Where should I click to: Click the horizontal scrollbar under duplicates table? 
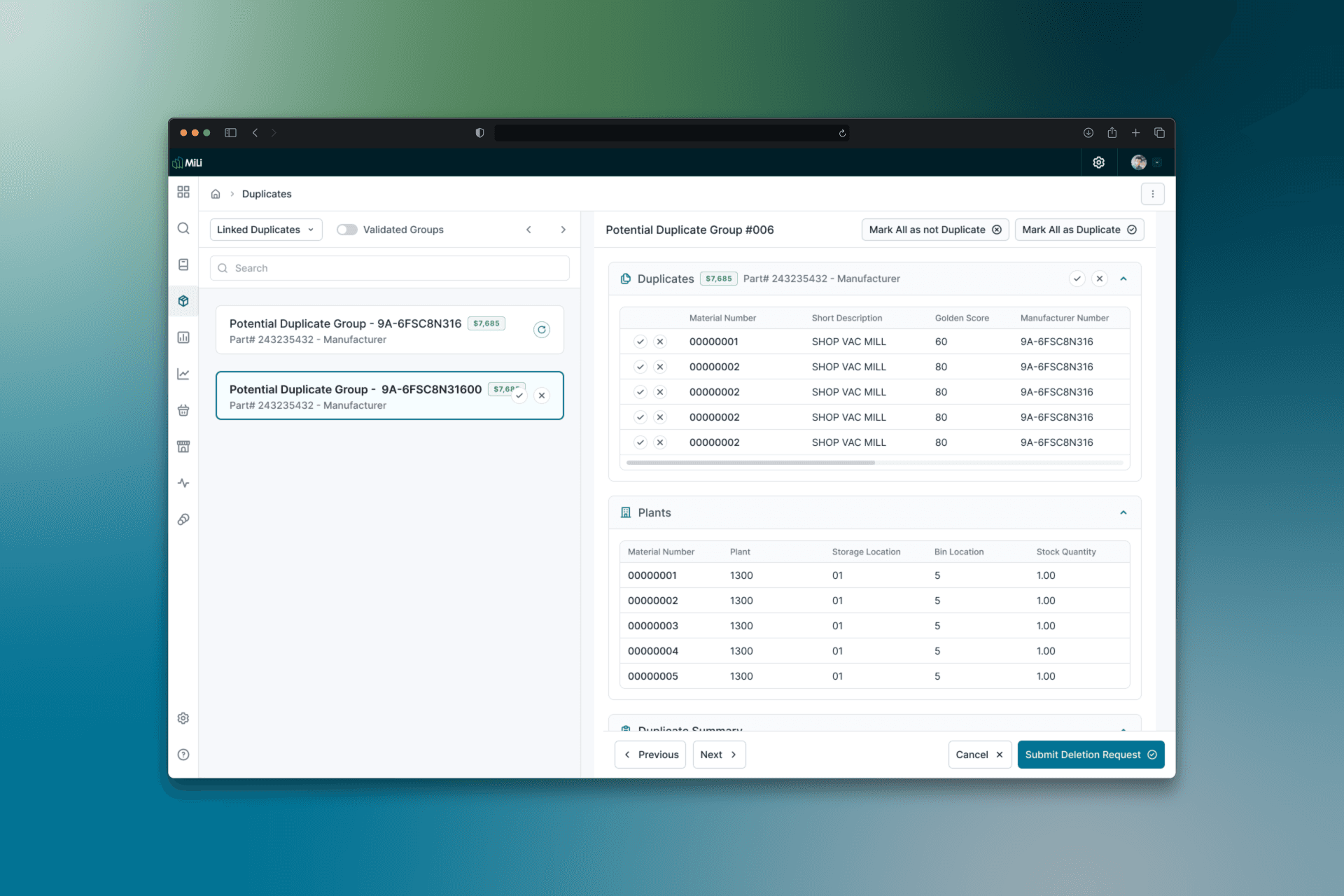[x=750, y=463]
